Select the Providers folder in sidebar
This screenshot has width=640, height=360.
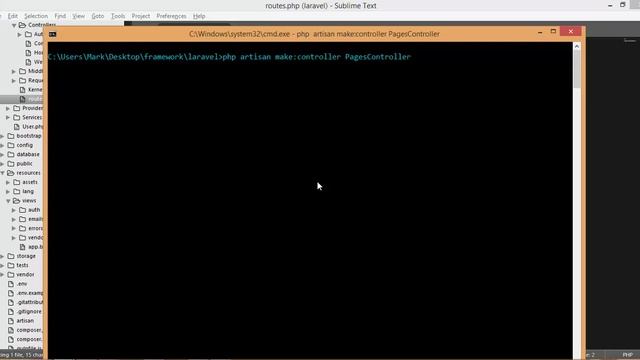[32, 108]
